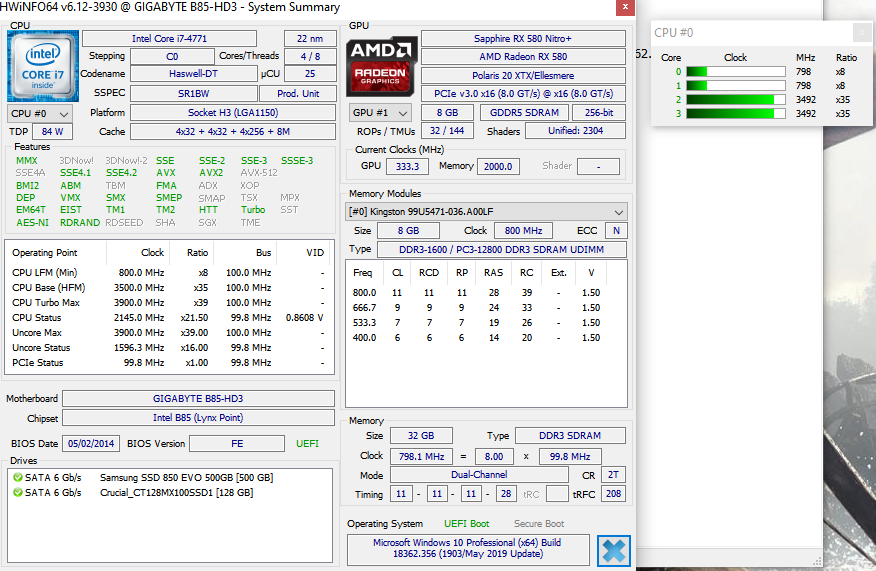This screenshot has width=876, height=571.
Task: Click the UEFI Boot label
Action: (466, 524)
